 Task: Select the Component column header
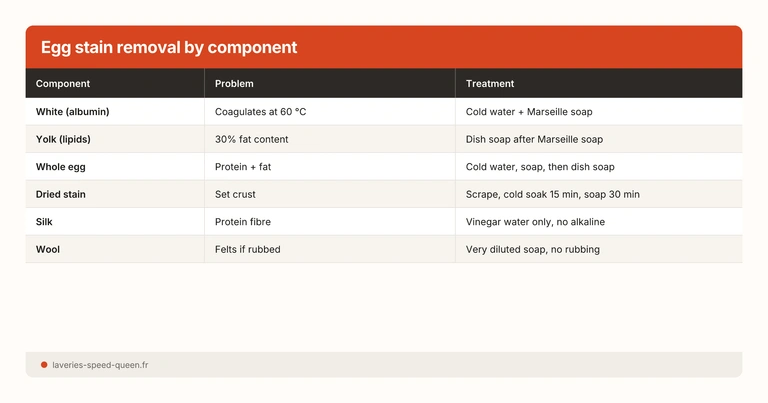pos(63,84)
